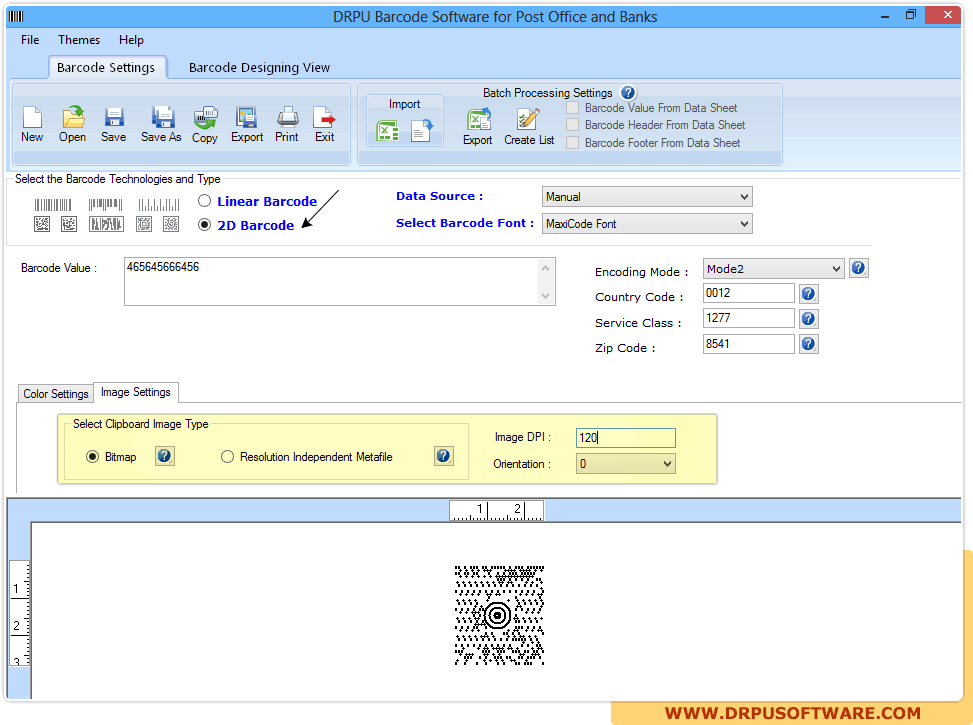Switch to Color Settings tab

pos(56,394)
